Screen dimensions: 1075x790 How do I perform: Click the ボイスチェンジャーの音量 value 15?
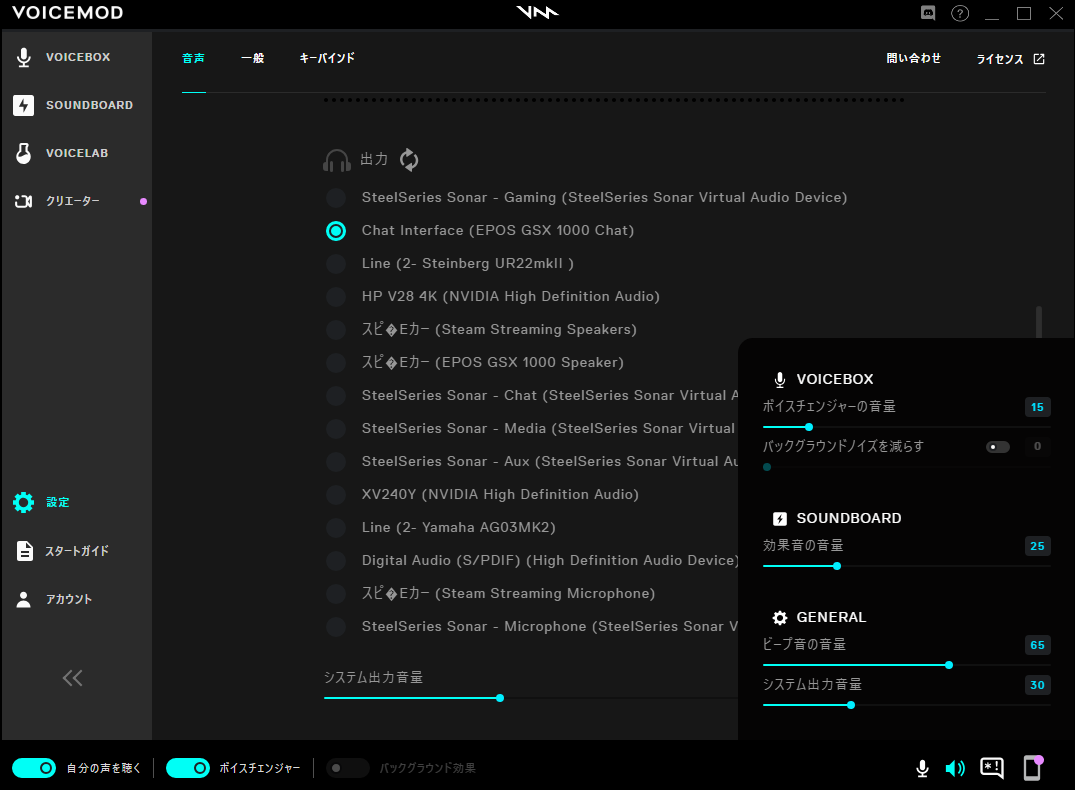pos(1037,407)
